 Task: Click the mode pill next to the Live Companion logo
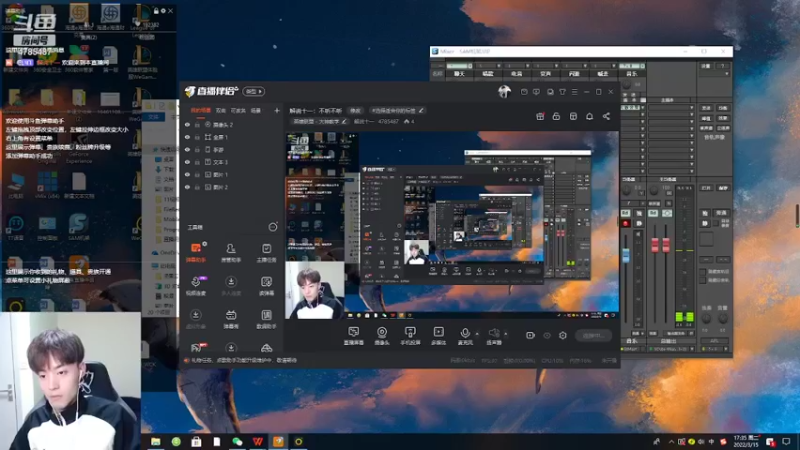point(254,91)
